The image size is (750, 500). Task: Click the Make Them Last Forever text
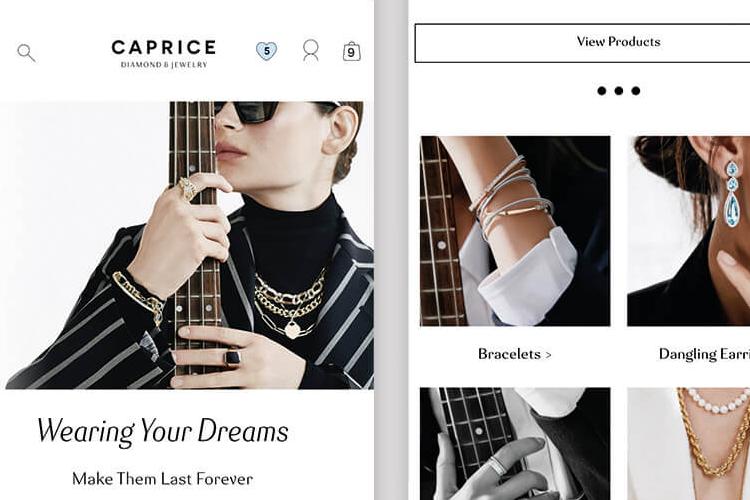(163, 479)
